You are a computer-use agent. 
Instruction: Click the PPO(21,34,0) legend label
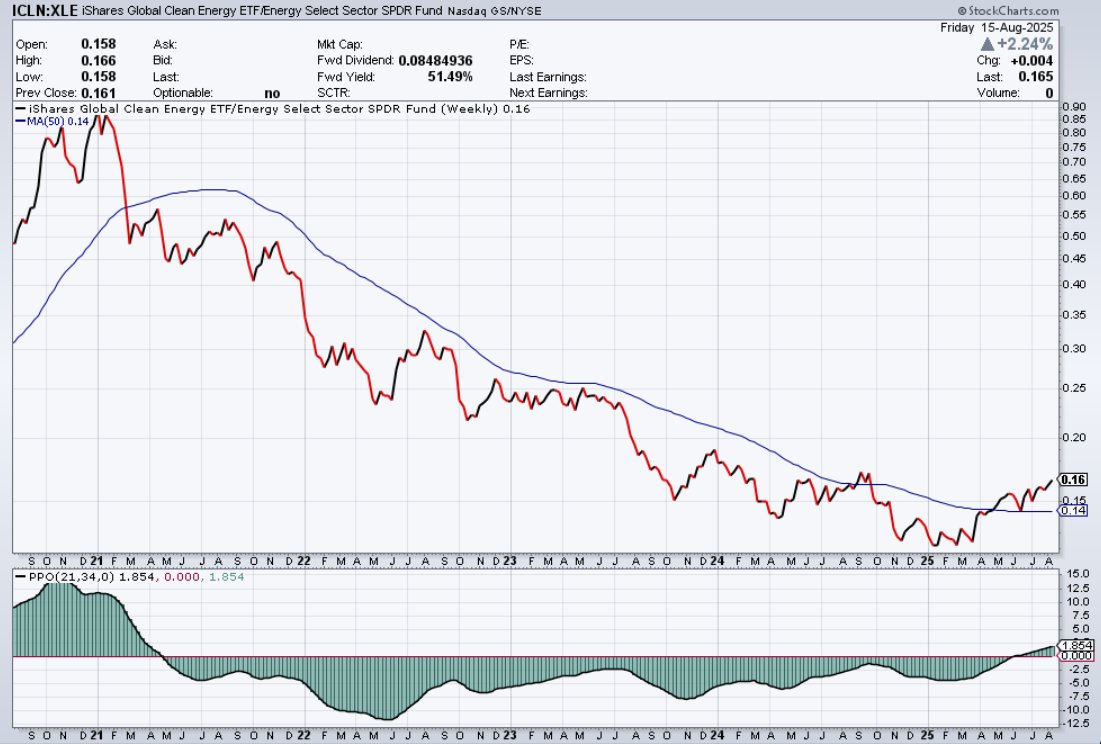72,577
